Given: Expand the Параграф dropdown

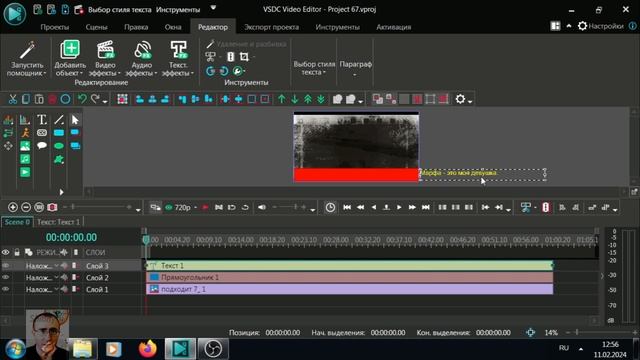Looking at the screenshot, I should pos(356,68).
